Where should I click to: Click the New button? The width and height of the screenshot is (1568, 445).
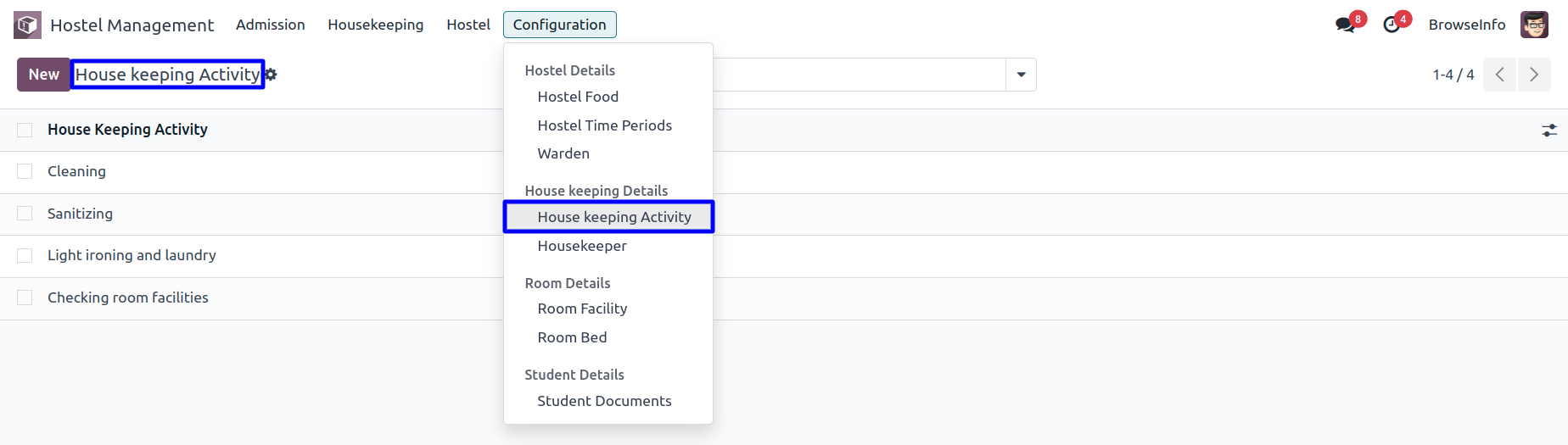coord(44,75)
